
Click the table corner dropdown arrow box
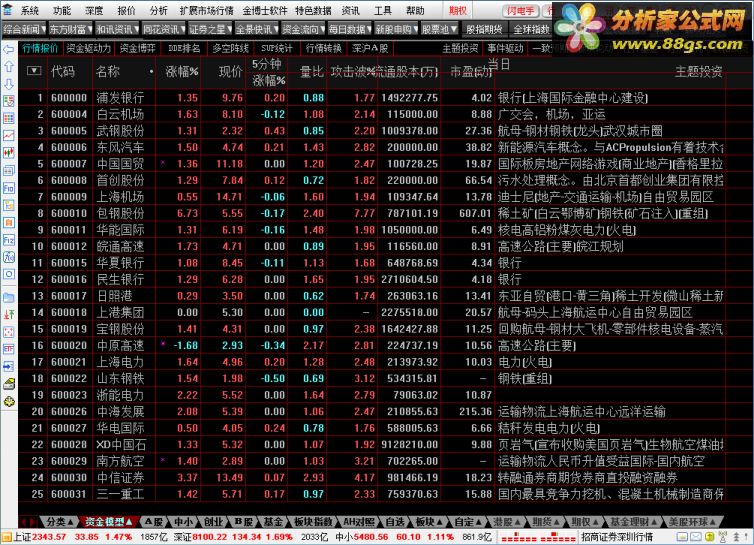coord(34,71)
